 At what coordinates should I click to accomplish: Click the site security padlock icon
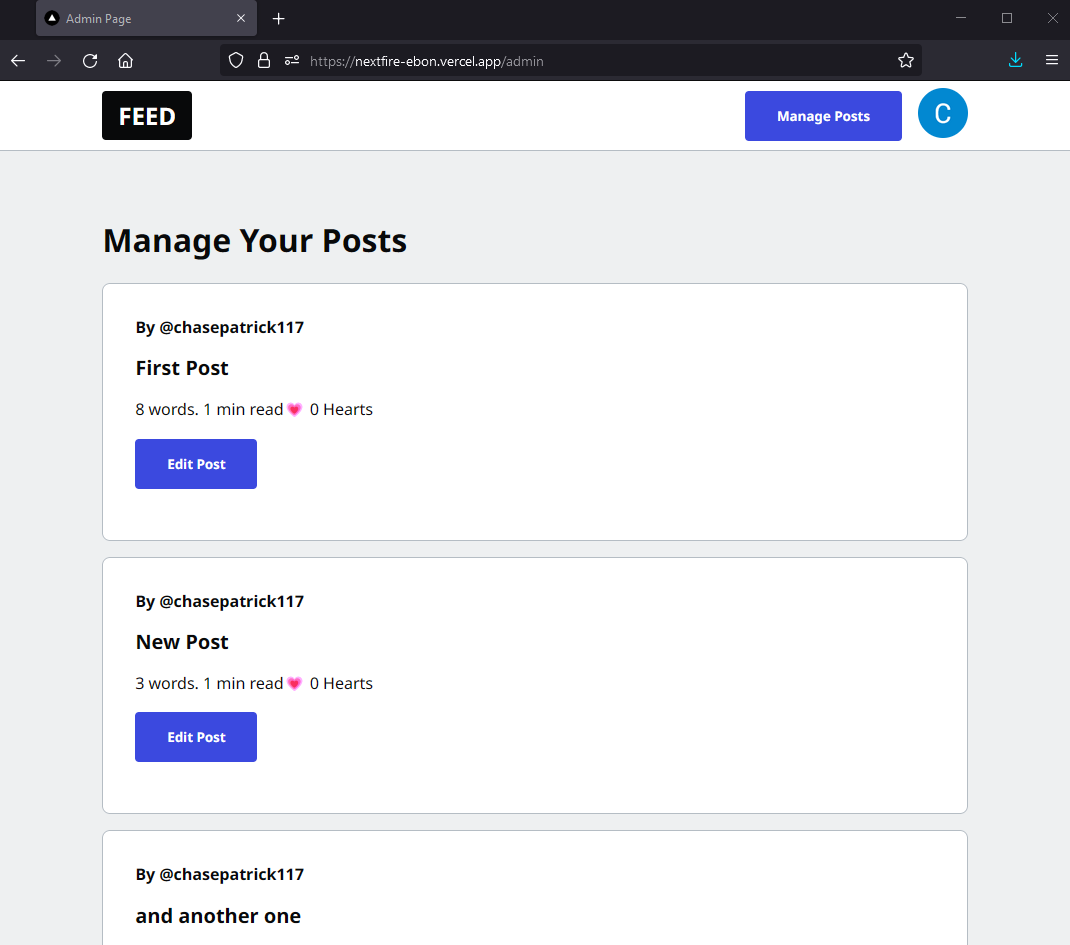[x=264, y=60]
